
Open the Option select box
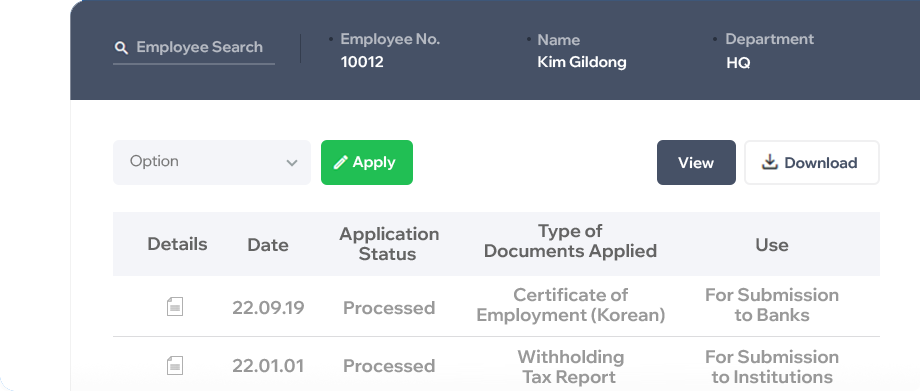point(212,163)
